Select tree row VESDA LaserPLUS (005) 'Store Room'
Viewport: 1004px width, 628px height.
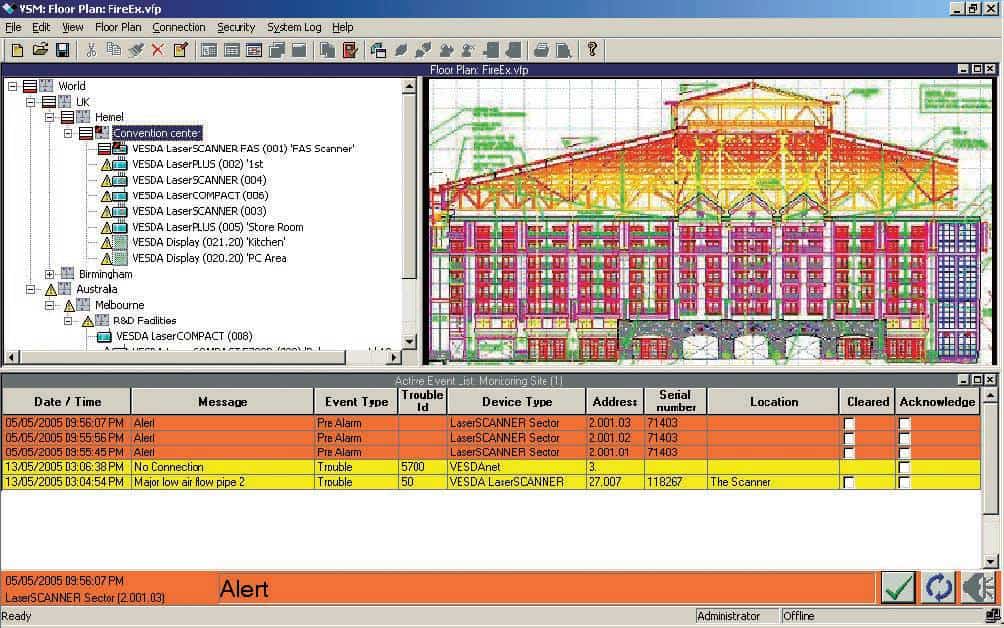click(218, 227)
